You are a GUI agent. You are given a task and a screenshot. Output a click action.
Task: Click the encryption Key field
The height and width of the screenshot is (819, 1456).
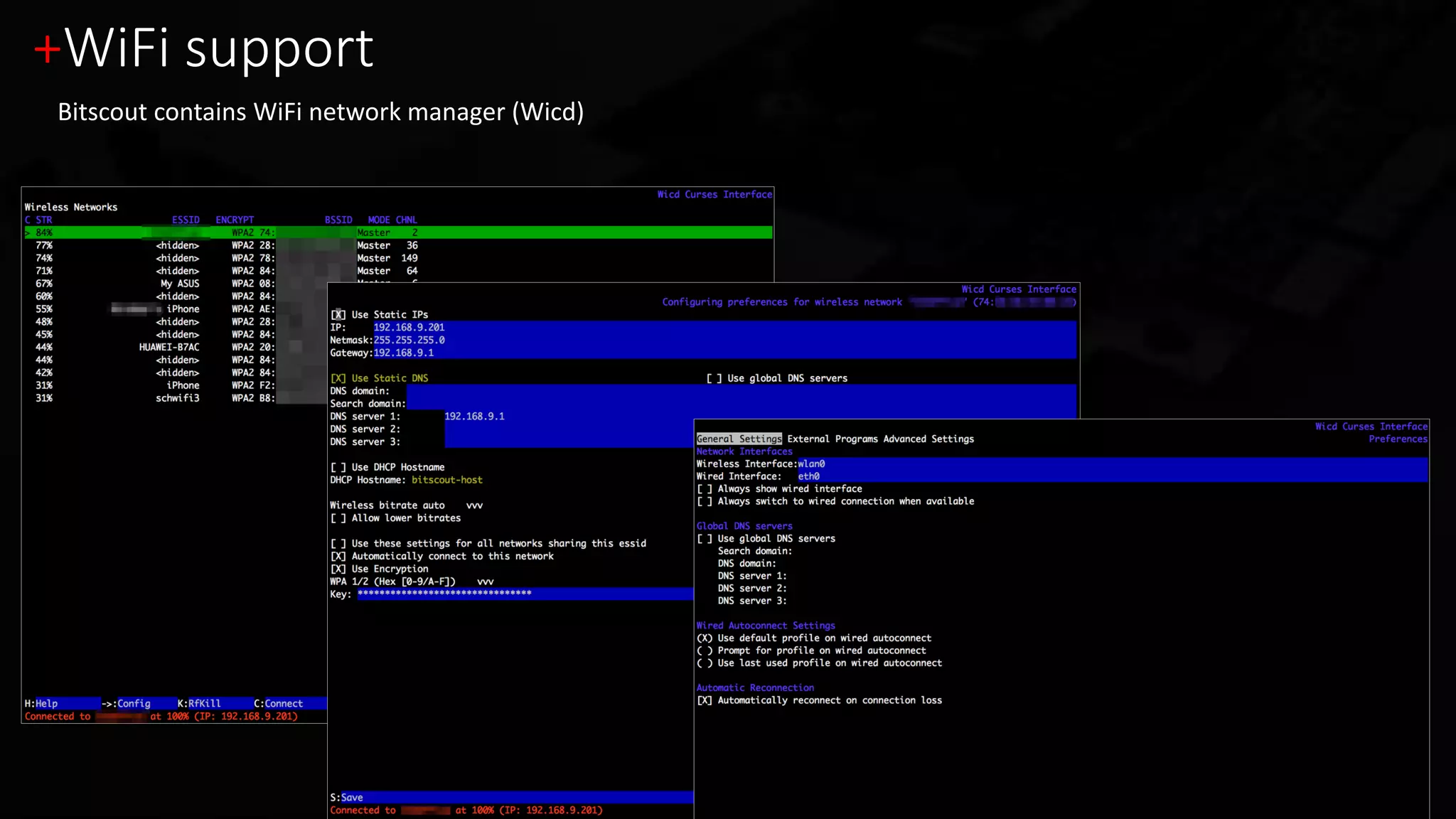(x=525, y=594)
